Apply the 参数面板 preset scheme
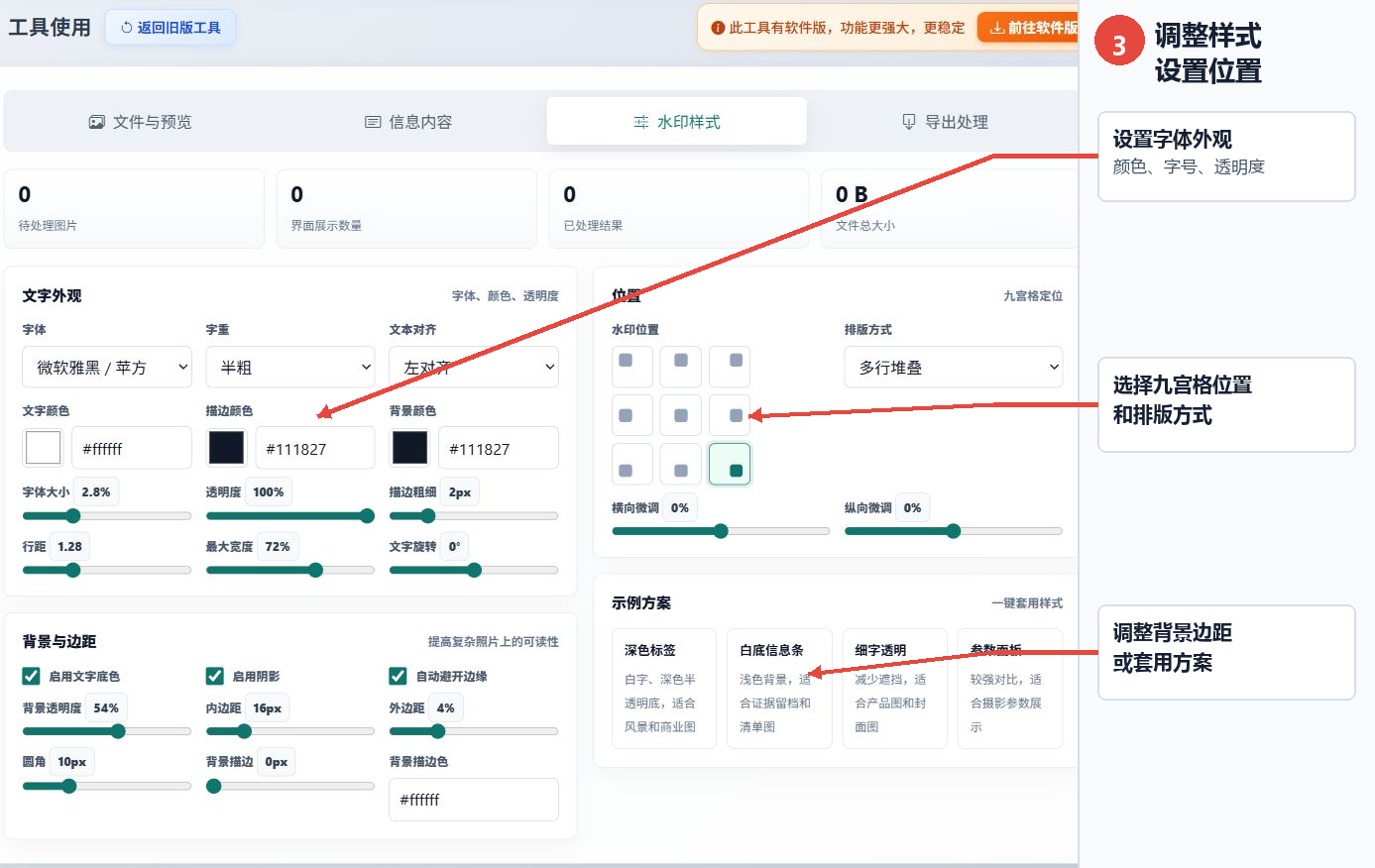 click(x=1009, y=688)
